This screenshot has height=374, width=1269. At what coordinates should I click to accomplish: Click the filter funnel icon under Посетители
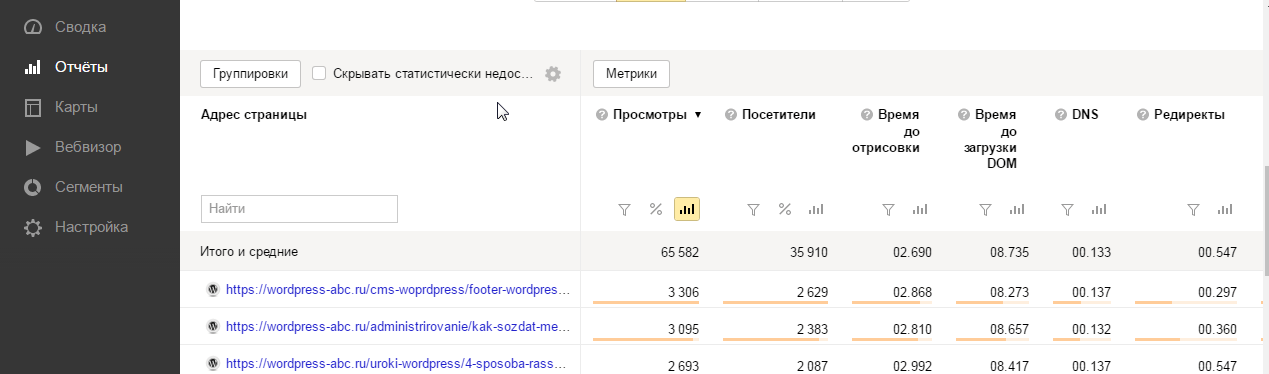[755, 209]
